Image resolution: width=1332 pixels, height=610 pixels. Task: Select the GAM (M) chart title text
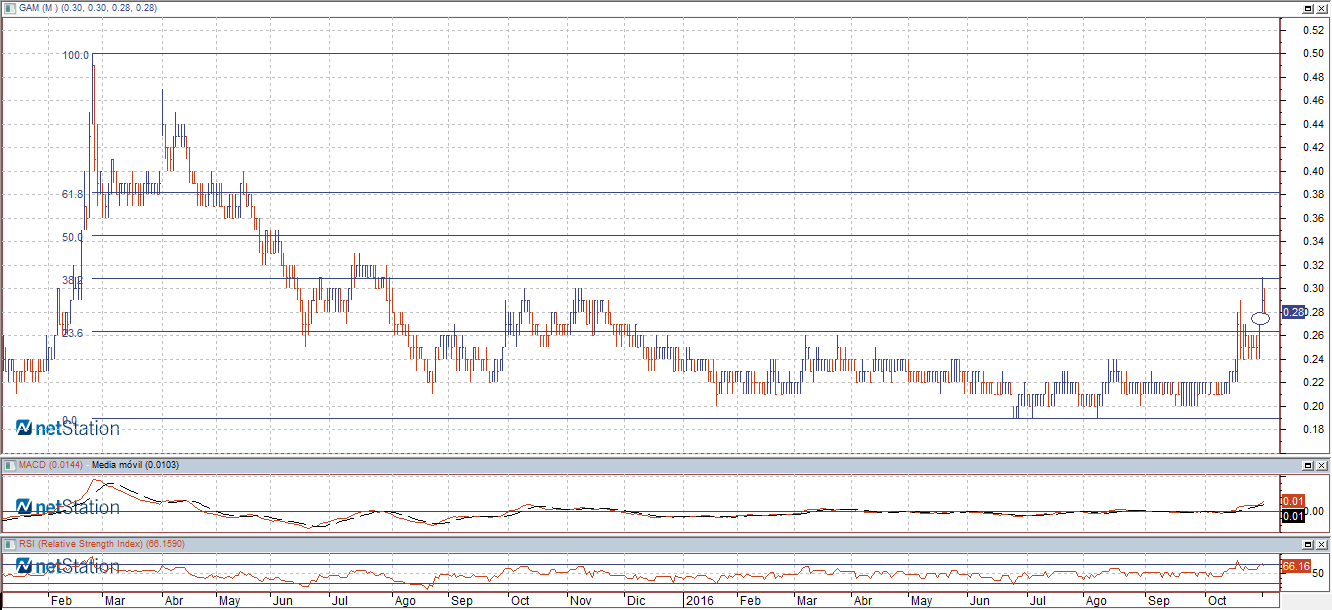(35, 8)
